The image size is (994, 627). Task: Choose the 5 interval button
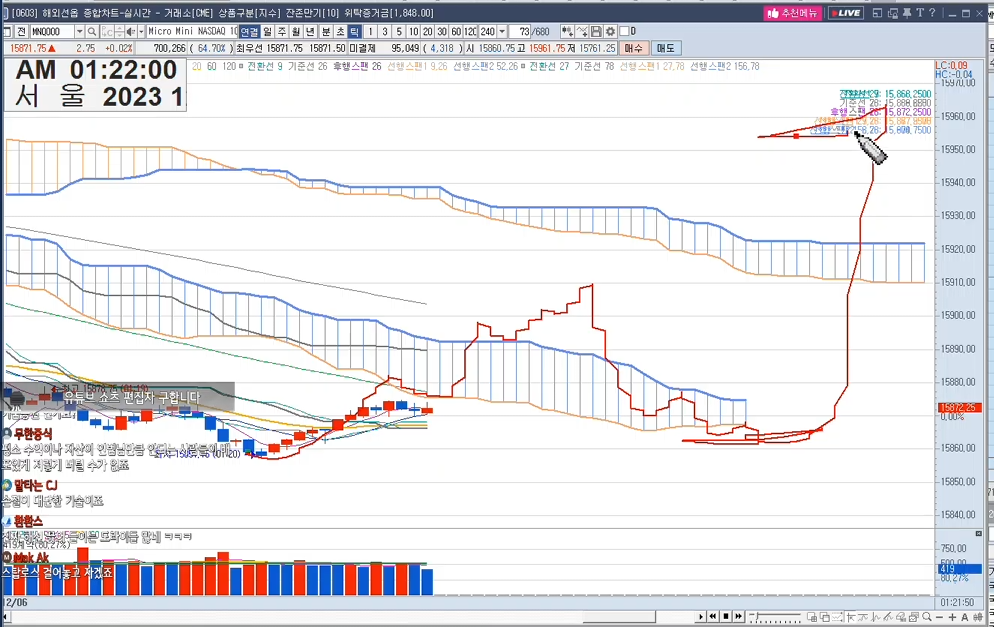point(399,32)
